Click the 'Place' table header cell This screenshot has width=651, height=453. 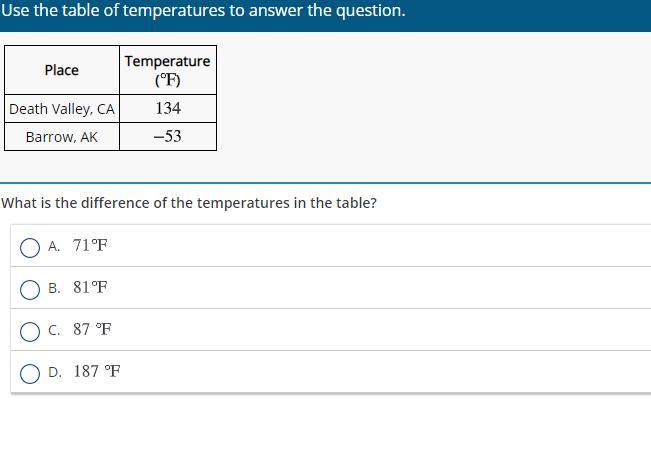point(62,70)
